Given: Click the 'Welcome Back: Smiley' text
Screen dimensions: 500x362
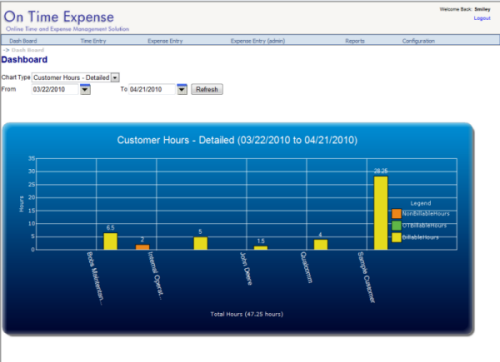Looking at the screenshot, I should click(465, 9).
